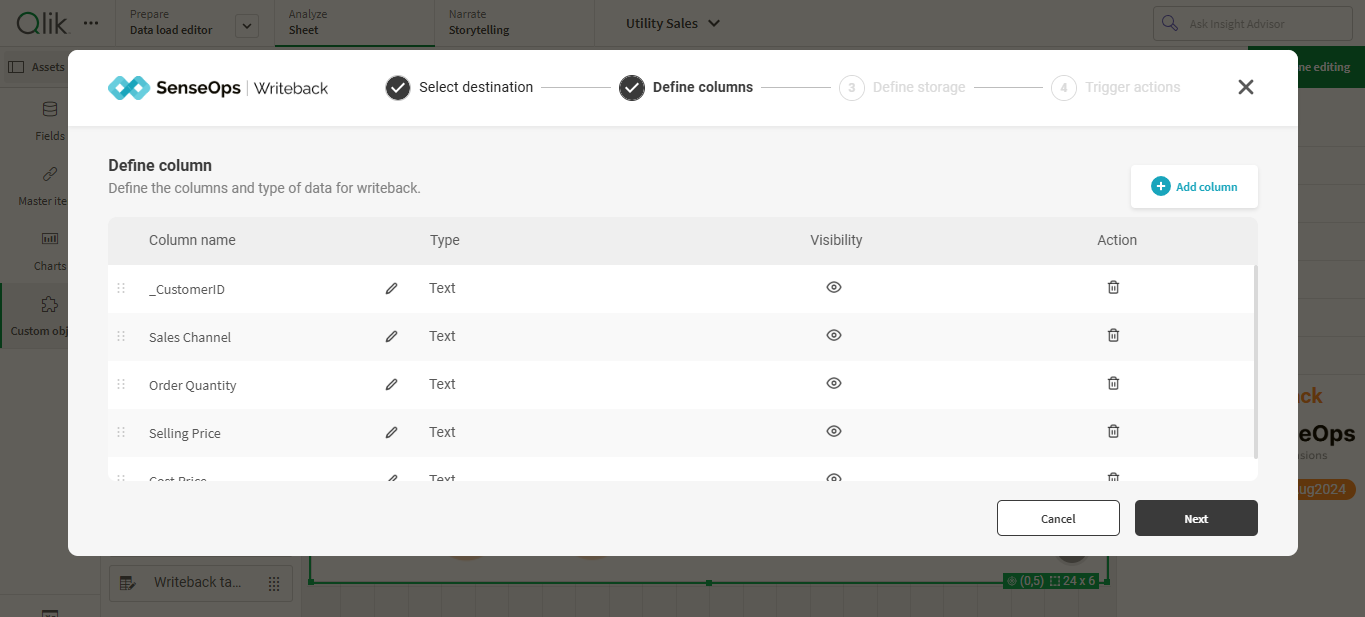Screen dimensions: 1365x617
Task: Grab the drag handle of _CustomerID row
Action: click(x=121, y=288)
